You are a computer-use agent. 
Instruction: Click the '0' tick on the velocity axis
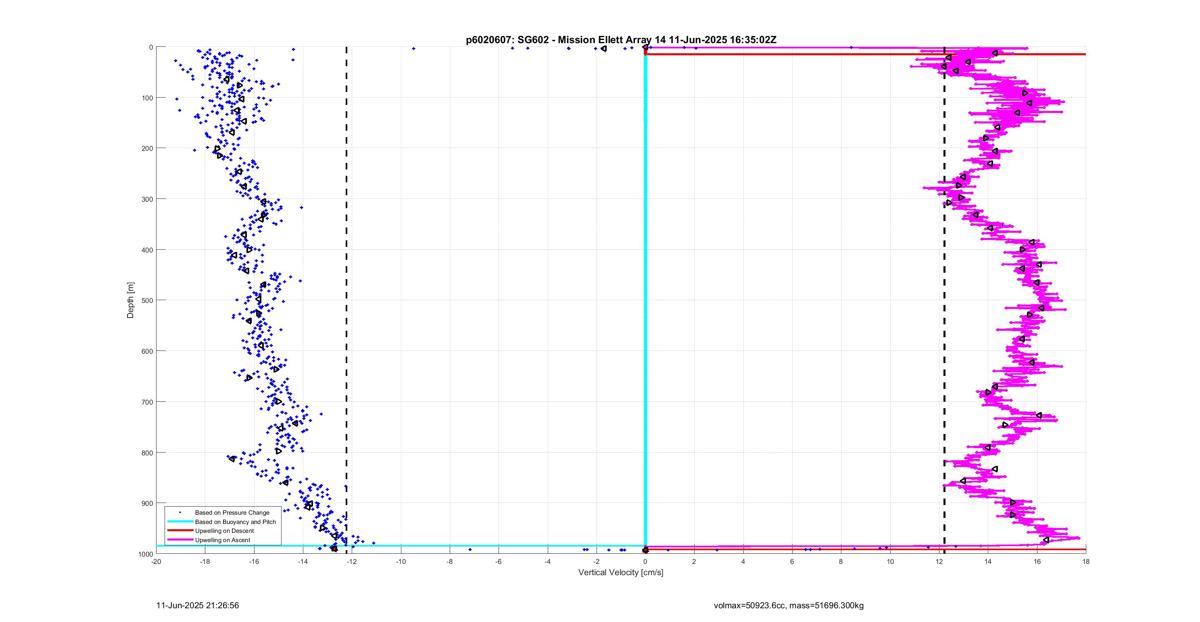click(x=646, y=561)
